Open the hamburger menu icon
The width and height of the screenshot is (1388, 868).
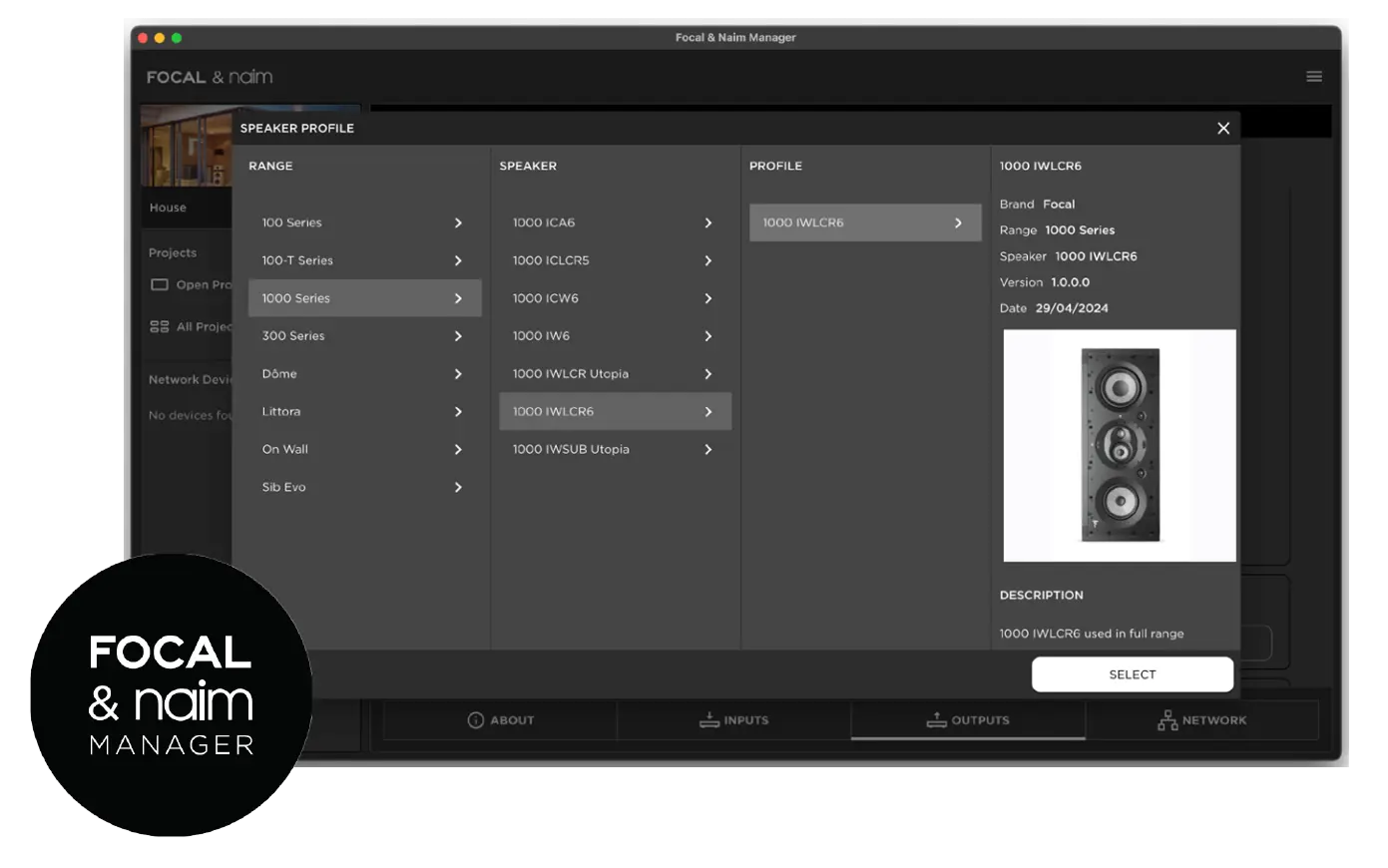coord(1314,77)
